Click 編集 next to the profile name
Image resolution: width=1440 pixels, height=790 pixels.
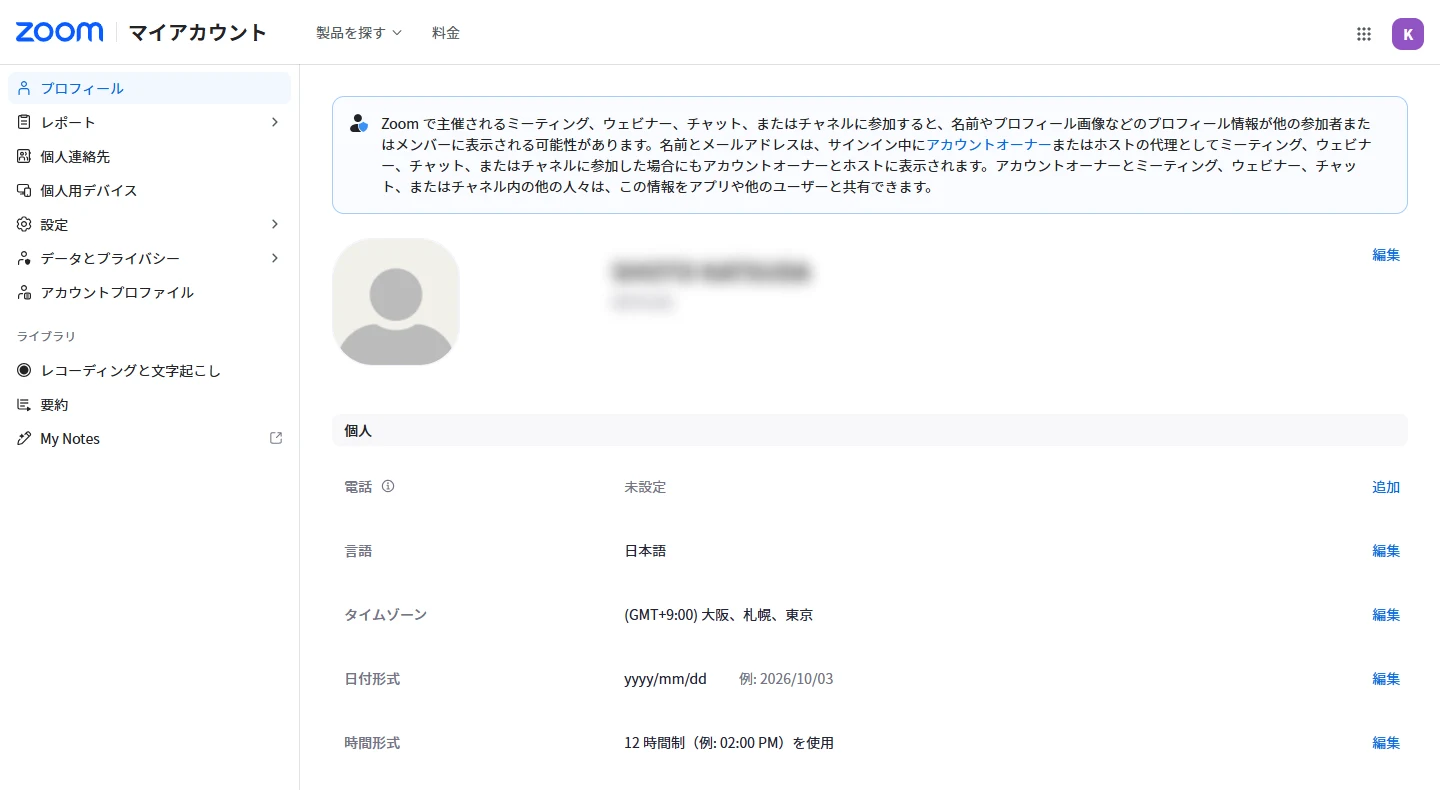tap(1386, 255)
